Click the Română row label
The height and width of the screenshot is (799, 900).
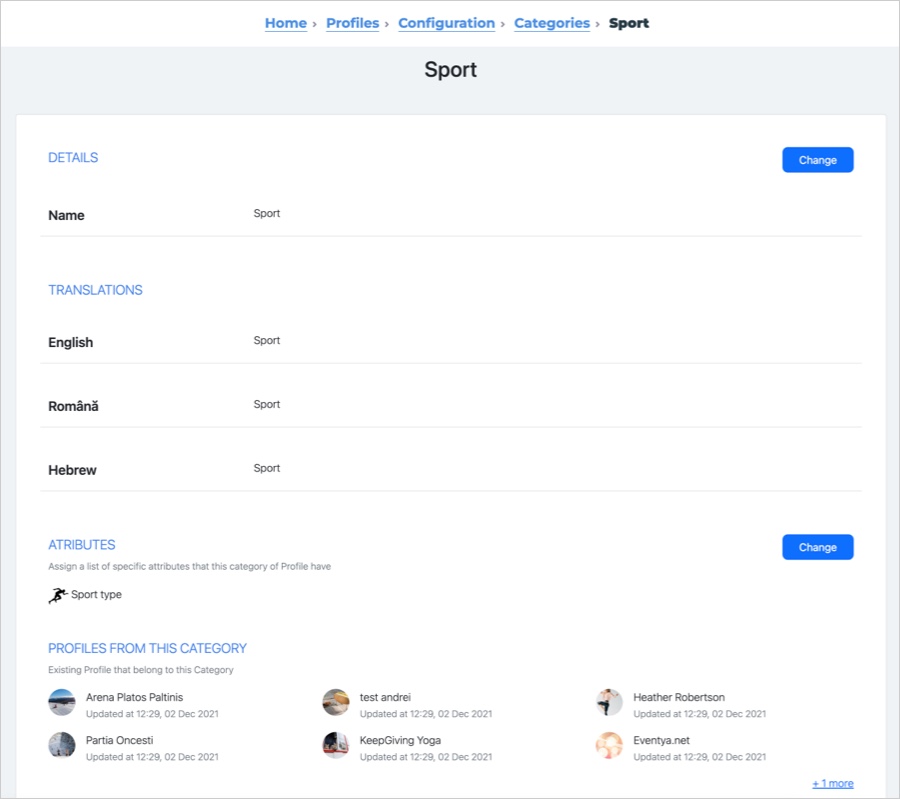point(73,406)
